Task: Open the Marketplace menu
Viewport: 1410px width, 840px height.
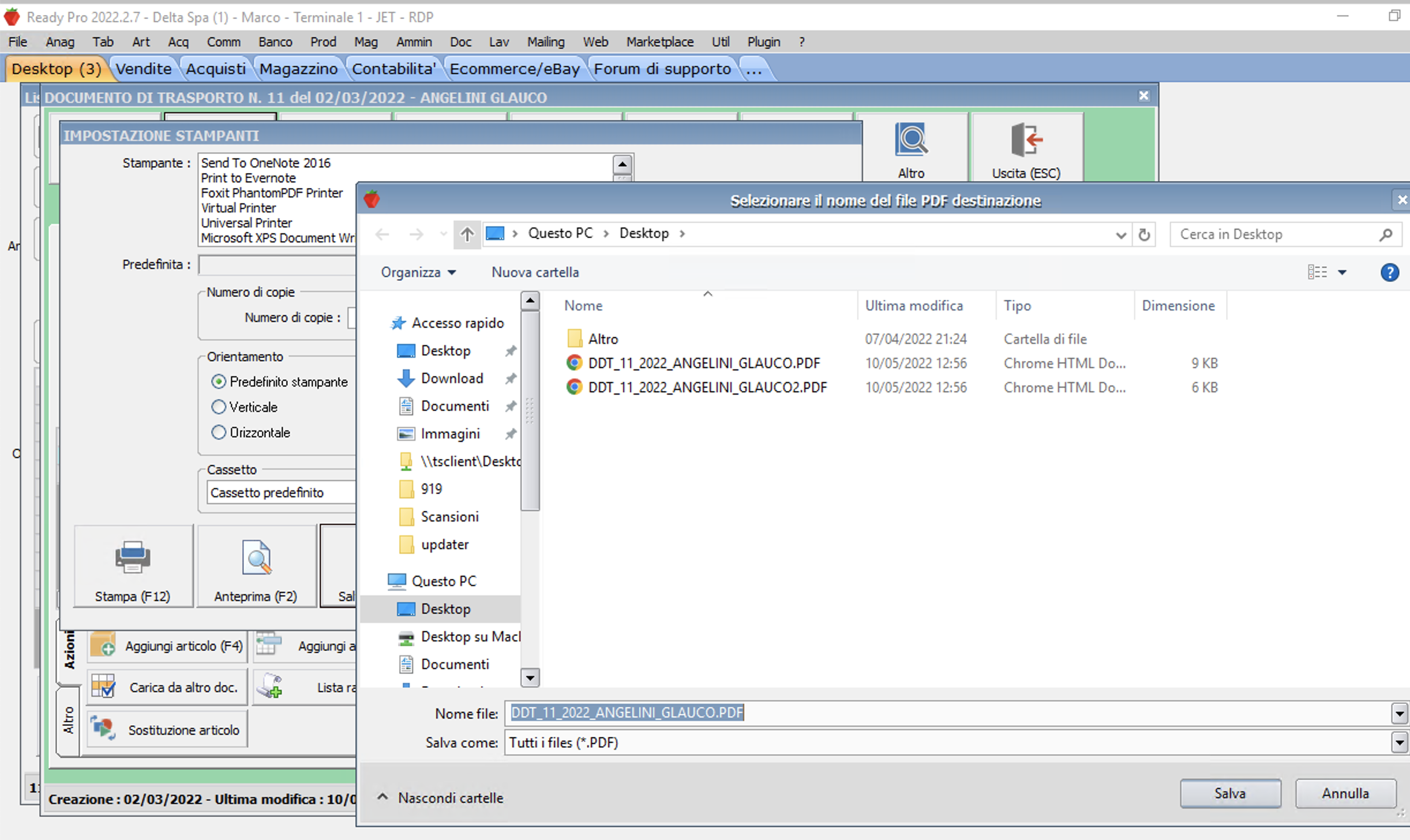Action: (659, 42)
